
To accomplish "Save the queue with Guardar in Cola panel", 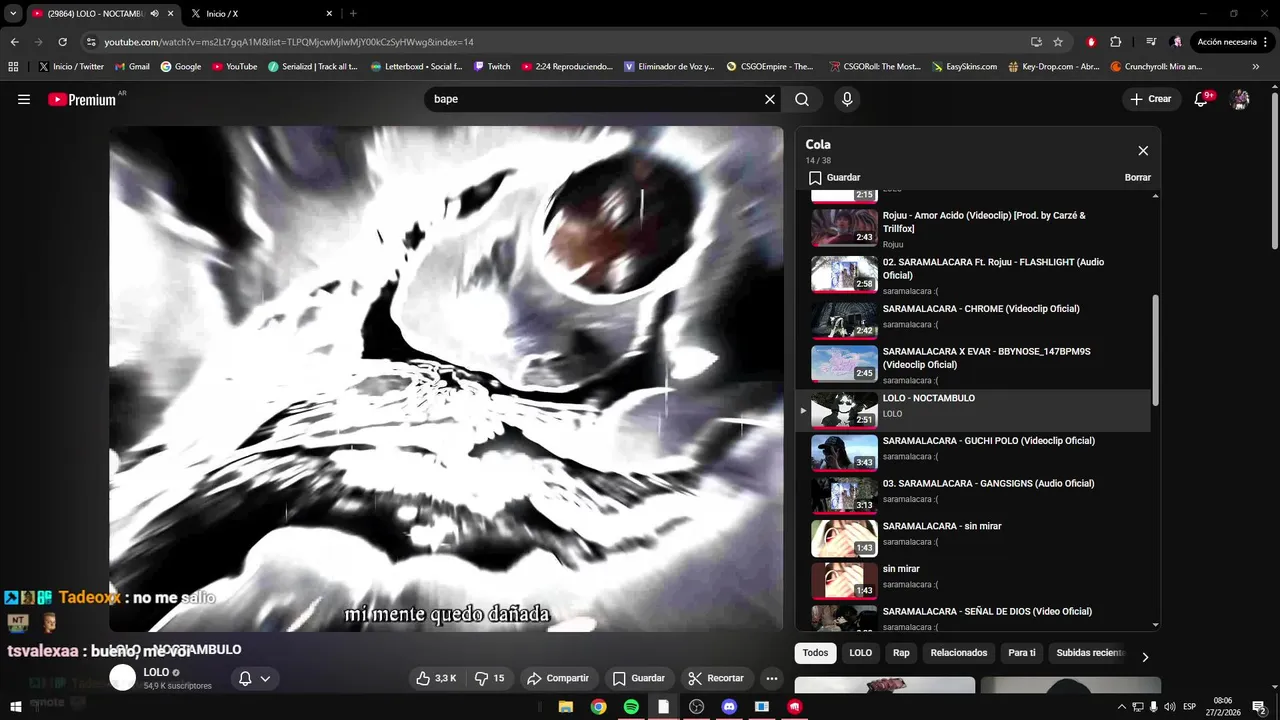I will [835, 177].
